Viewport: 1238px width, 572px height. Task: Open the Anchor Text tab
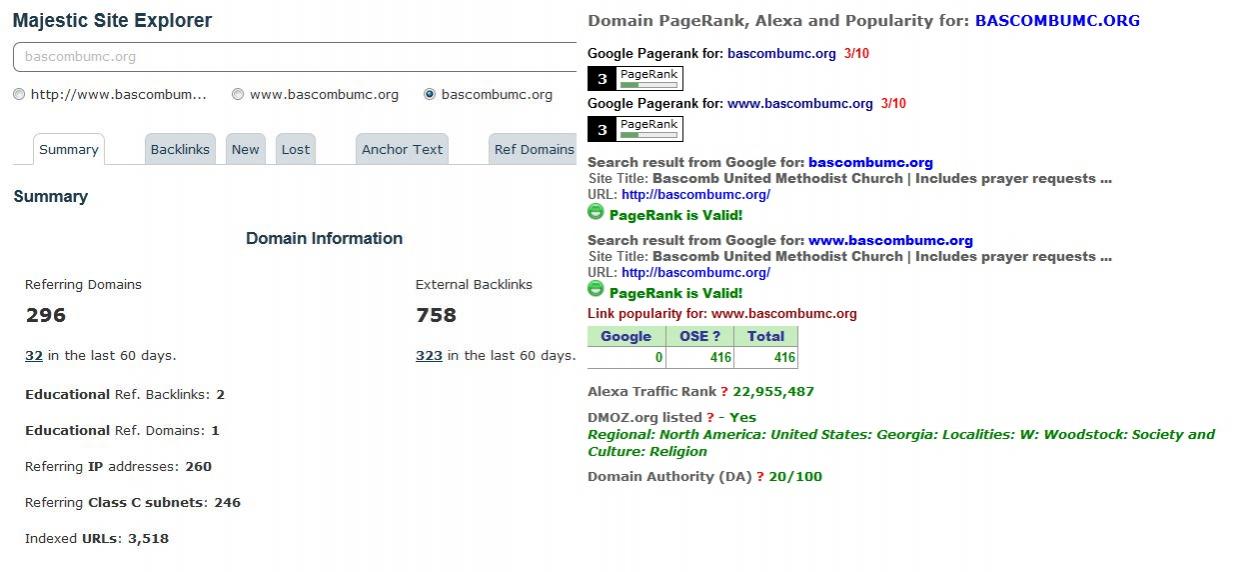tap(402, 149)
